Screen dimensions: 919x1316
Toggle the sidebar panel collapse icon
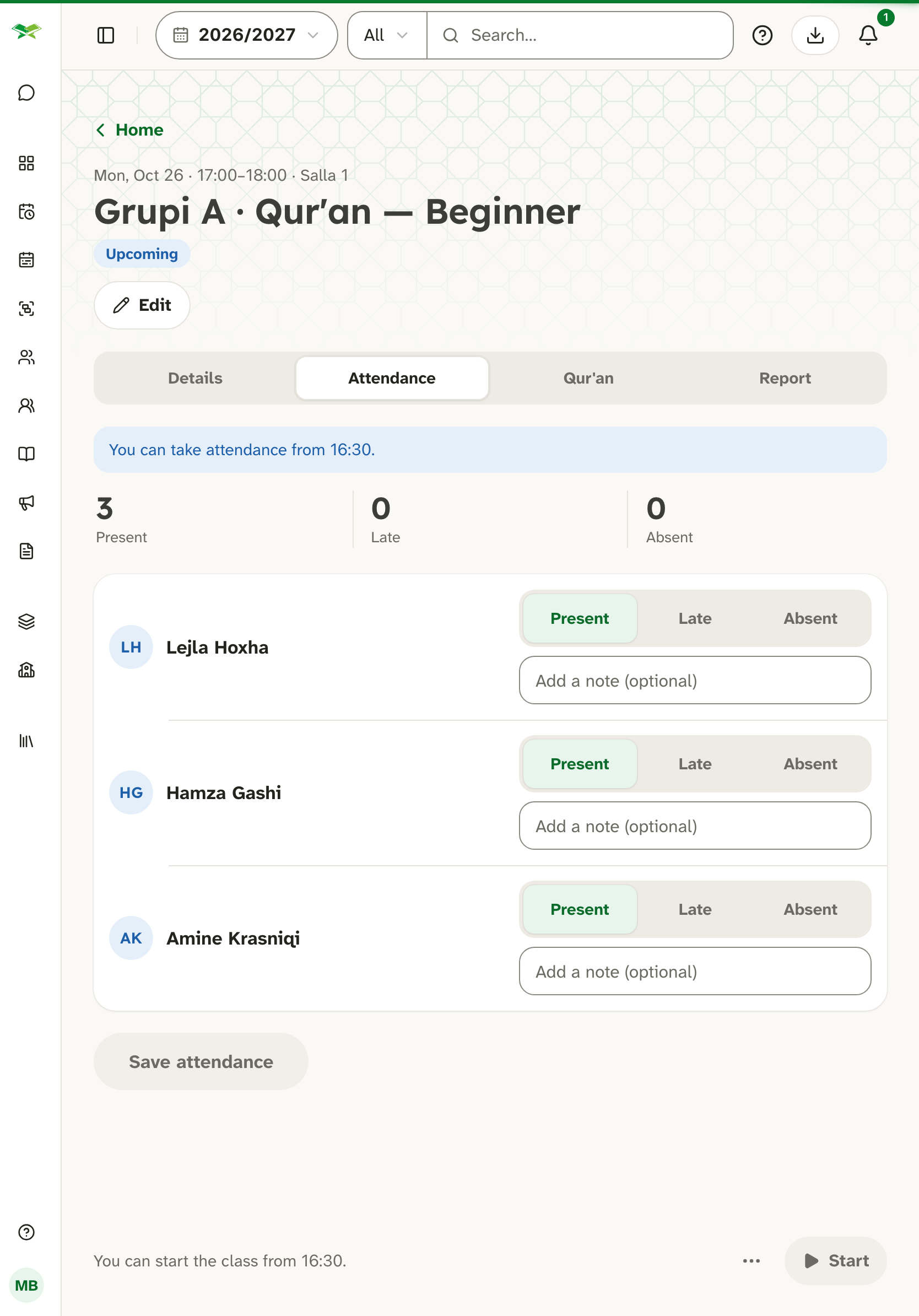point(106,35)
